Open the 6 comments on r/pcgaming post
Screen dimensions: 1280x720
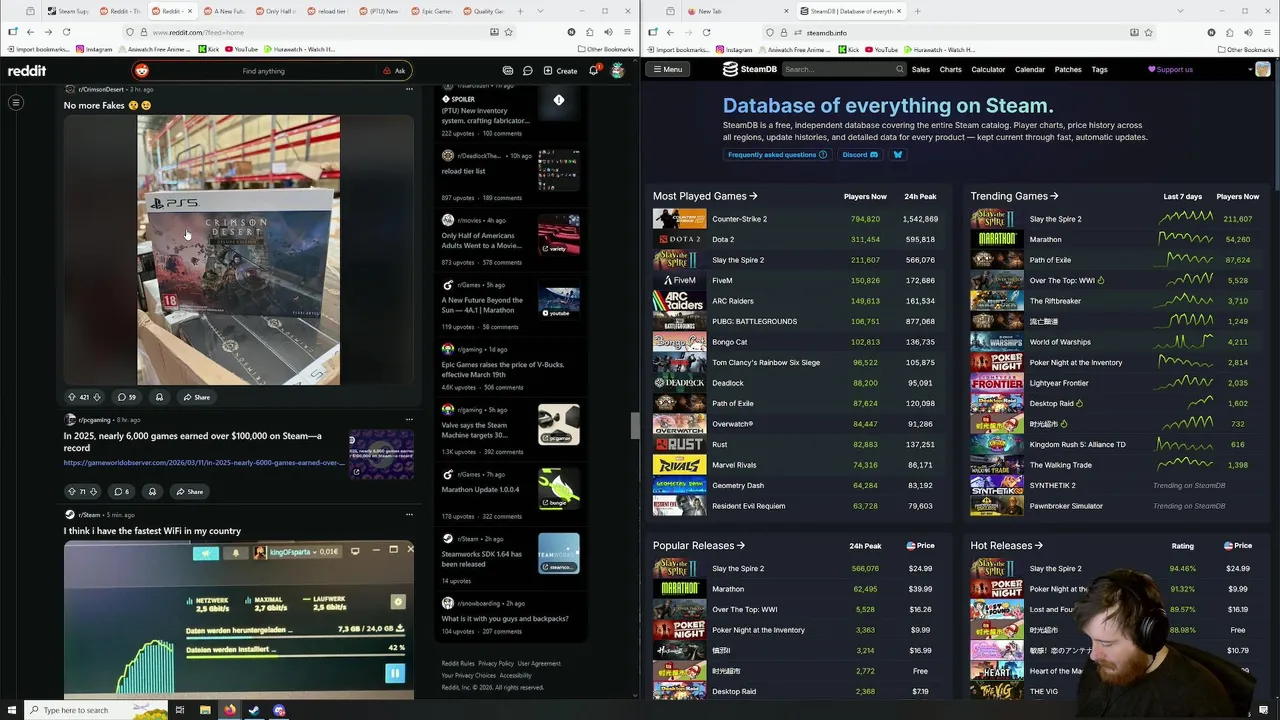click(120, 491)
